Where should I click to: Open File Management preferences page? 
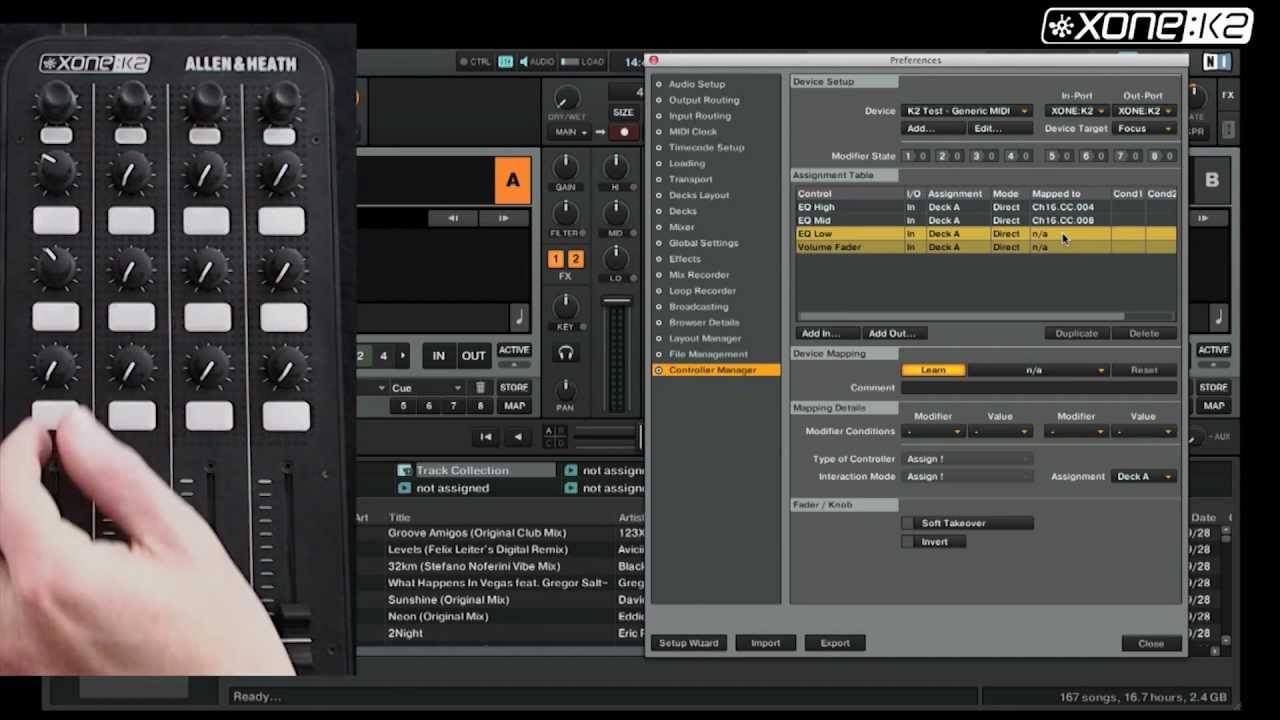point(708,354)
